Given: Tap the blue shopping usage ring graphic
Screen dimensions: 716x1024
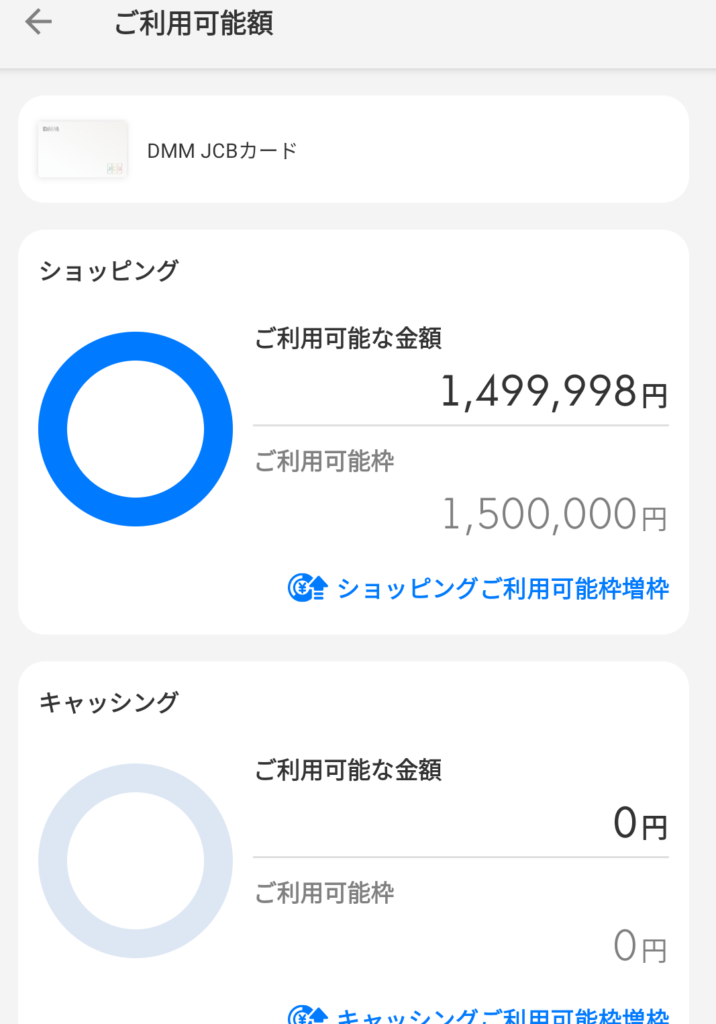Looking at the screenshot, I should pos(135,428).
